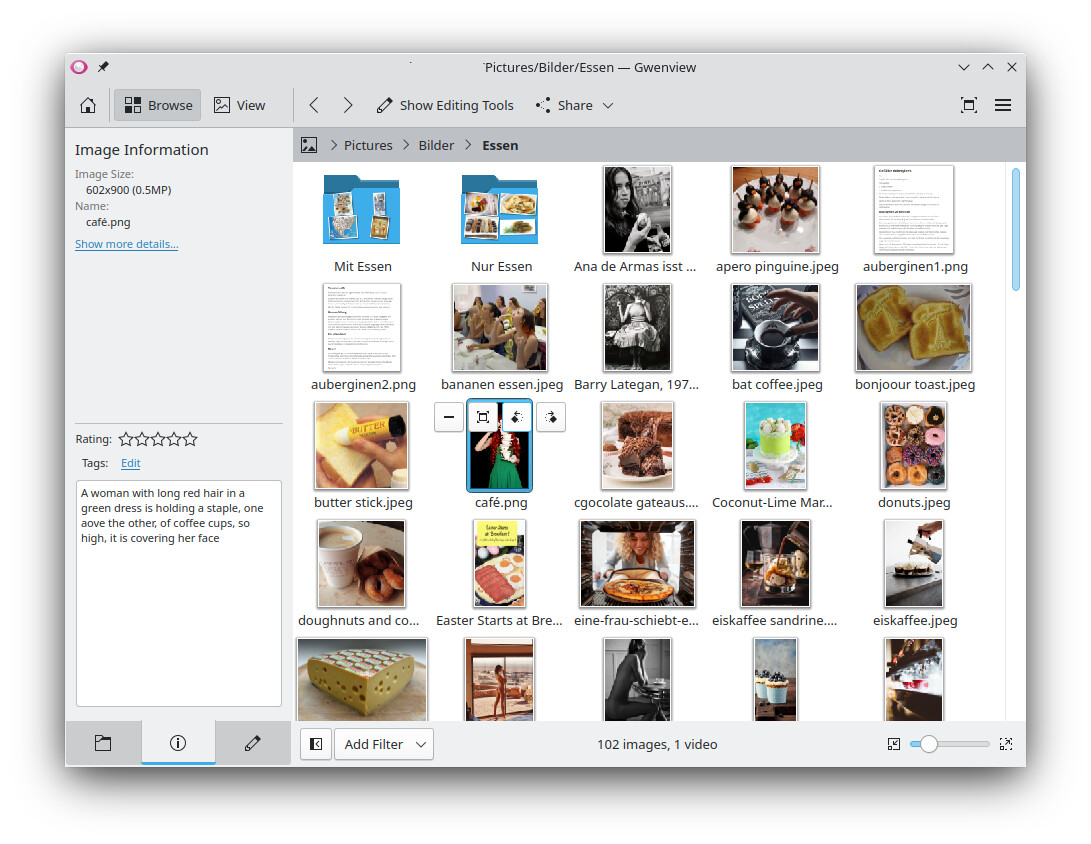Rotate café.png thumbnail left

[x=516, y=417]
